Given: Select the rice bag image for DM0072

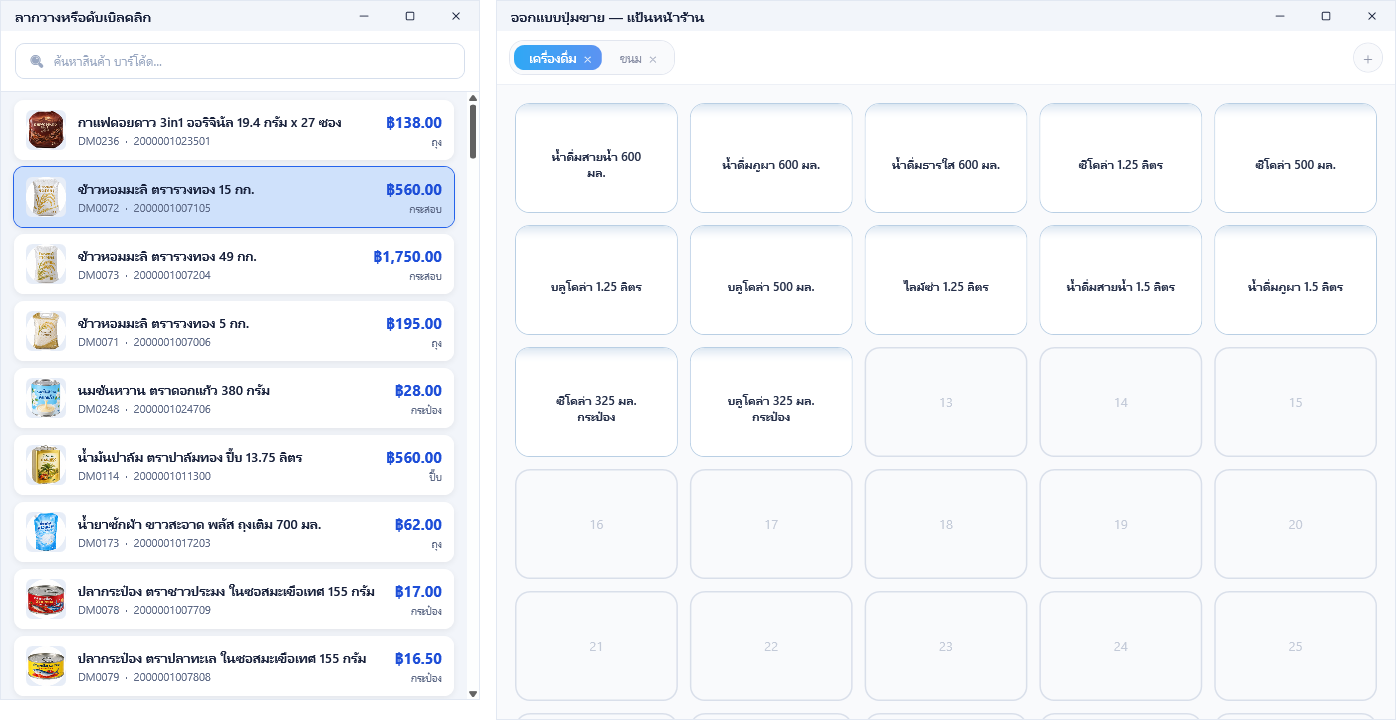Looking at the screenshot, I should (46, 197).
